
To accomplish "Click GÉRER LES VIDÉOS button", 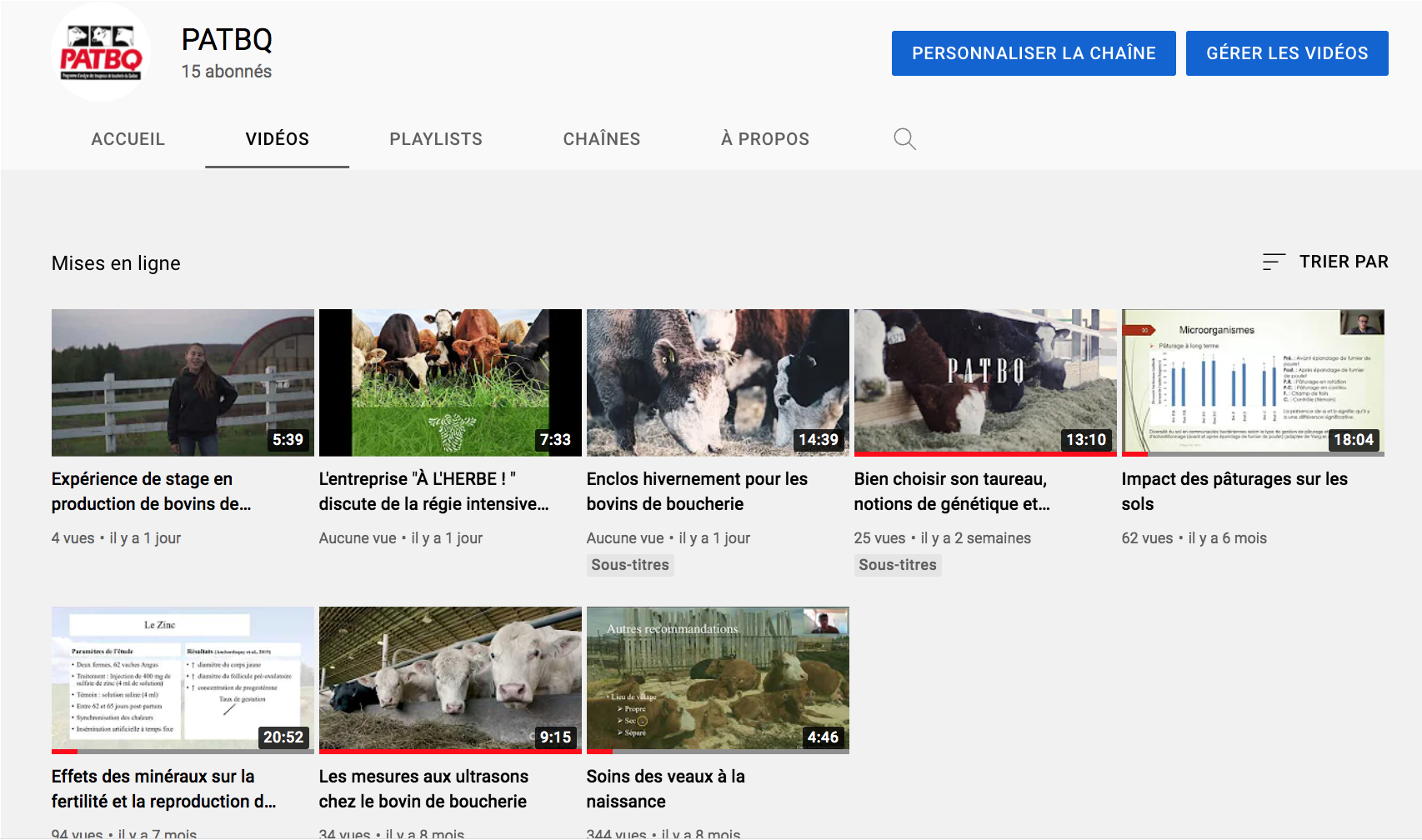I will 1287,53.
